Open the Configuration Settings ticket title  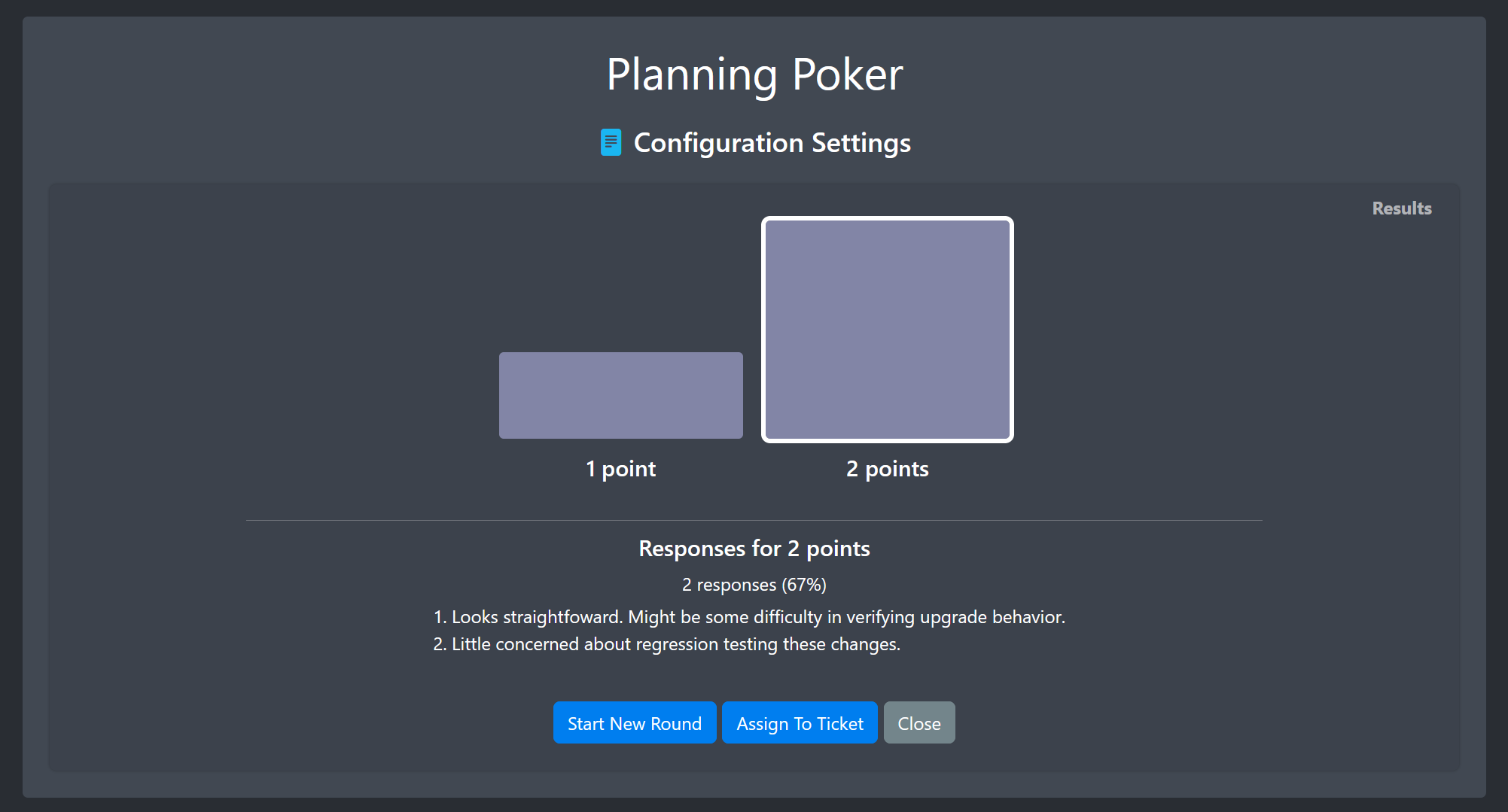click(772, 143)
